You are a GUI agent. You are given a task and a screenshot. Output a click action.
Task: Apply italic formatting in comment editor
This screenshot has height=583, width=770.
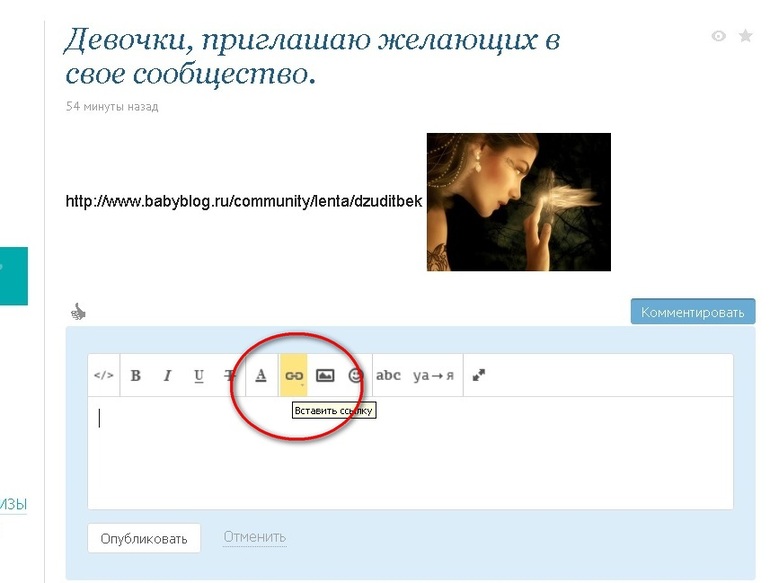point(167,376)
